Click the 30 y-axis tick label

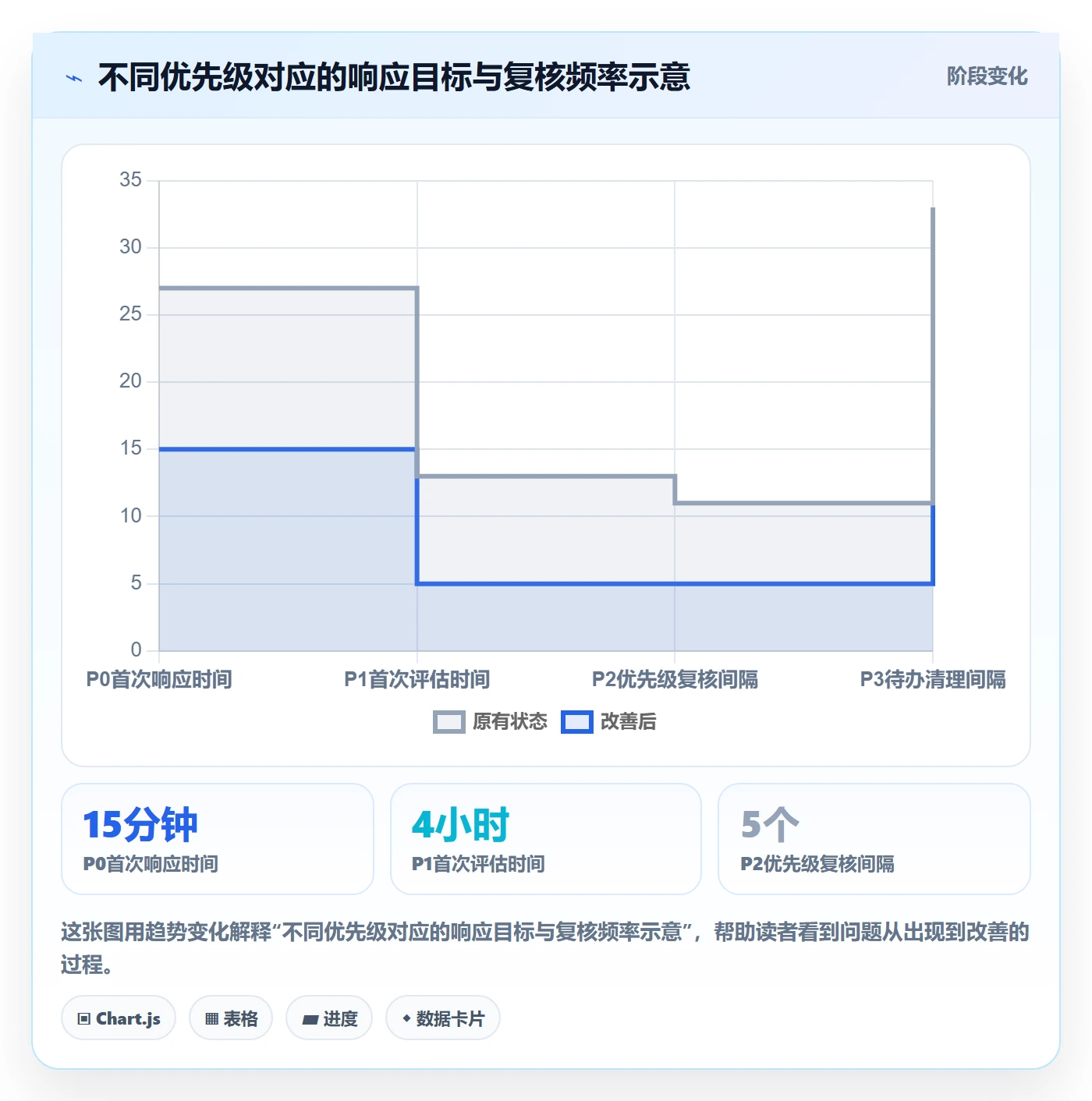coord(130,247)
